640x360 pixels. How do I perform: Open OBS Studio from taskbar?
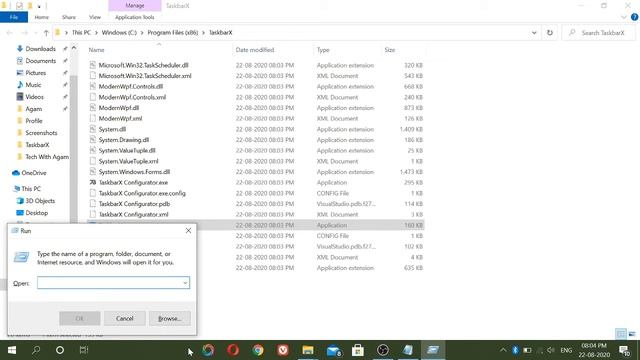tap(383, 350)
